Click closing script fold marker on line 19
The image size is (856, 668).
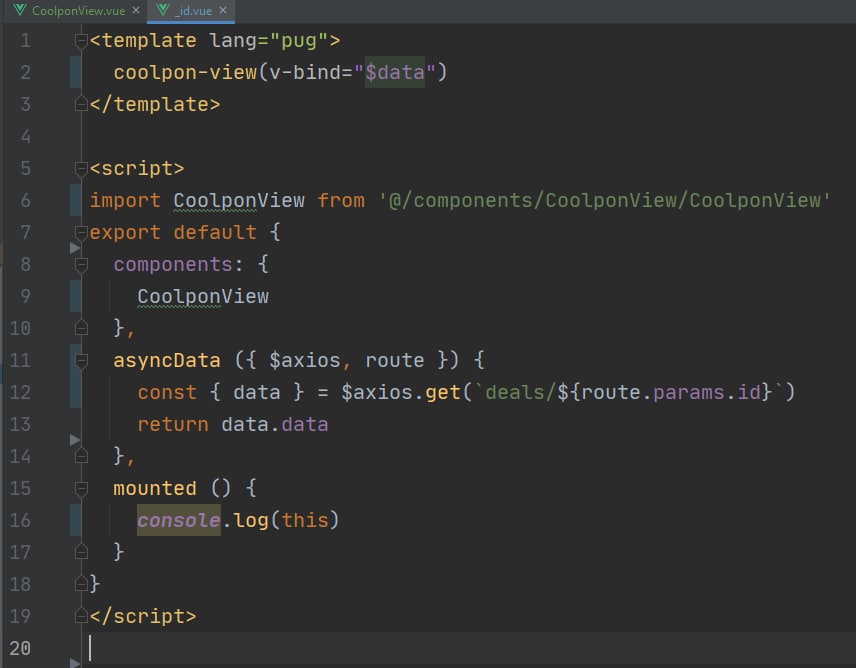81,616
